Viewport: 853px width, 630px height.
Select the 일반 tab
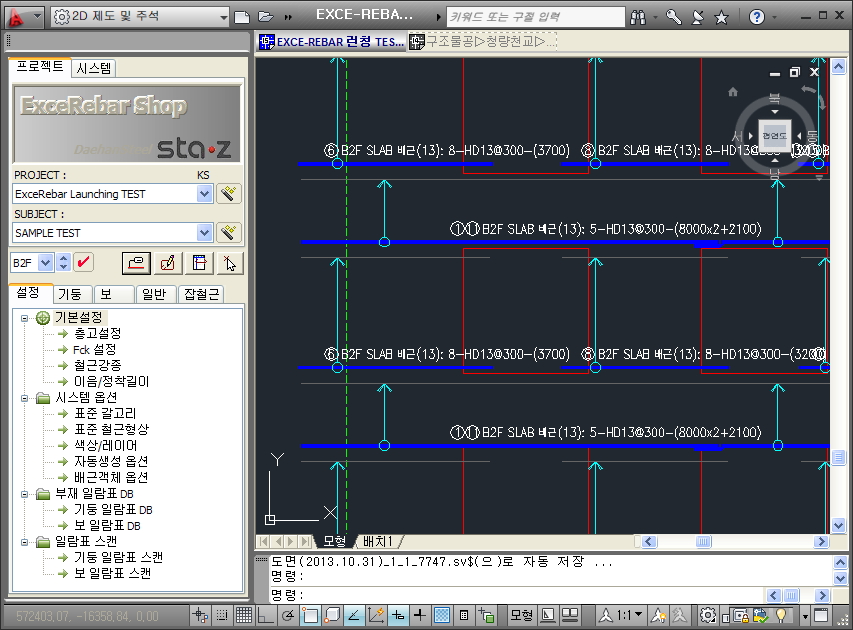coord(154,294)
